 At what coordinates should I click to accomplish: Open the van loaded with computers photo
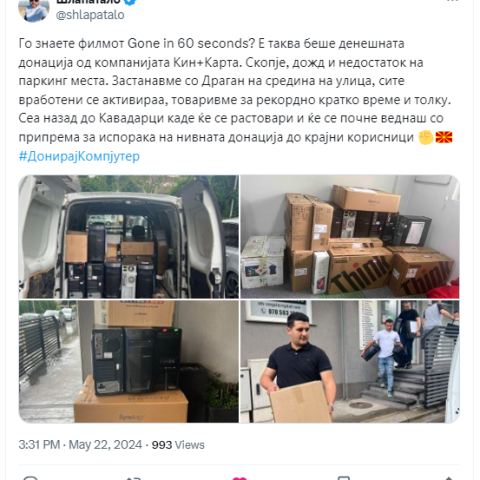pyautogui.click(x=129, y=236)
